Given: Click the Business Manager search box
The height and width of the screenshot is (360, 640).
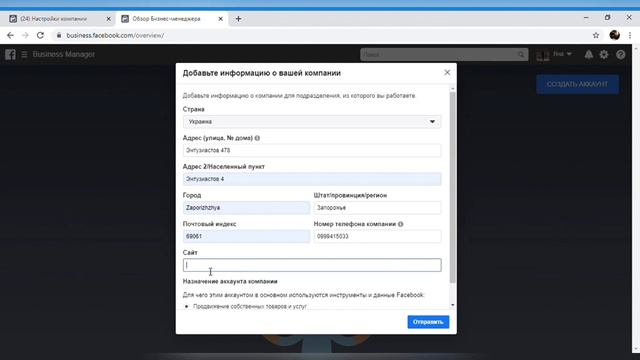Looking at the screenshot, I should click(444, 54).
